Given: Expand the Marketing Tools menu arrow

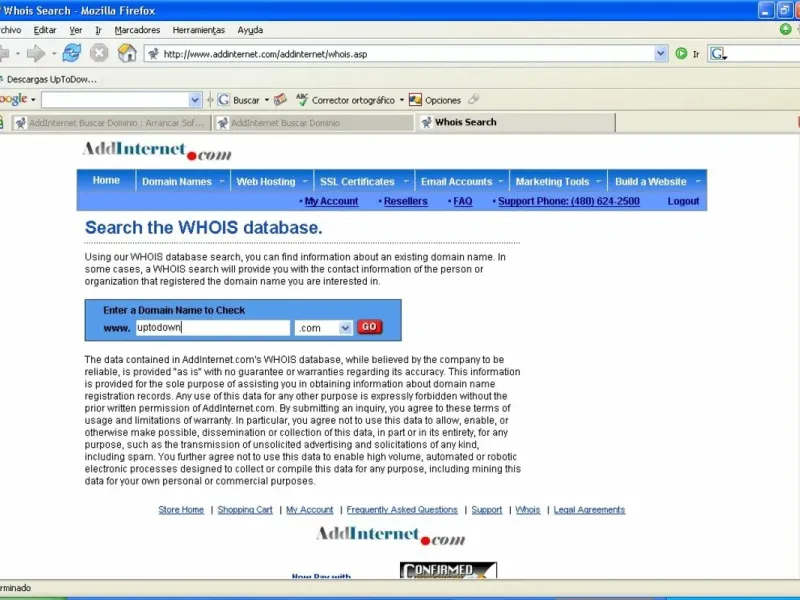Looking at the screenshot, I should (598, 181).
